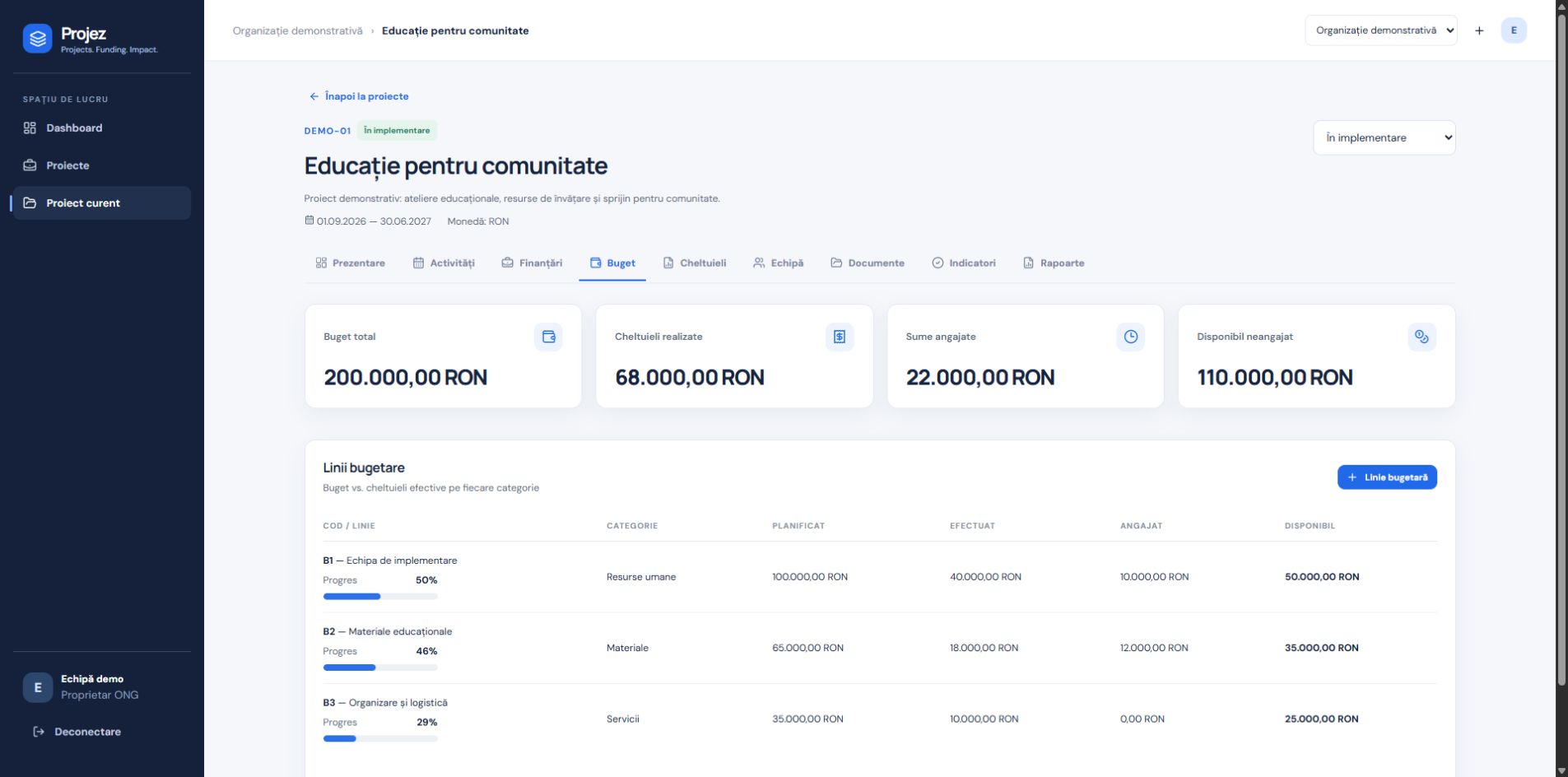Click the Linie bugetară button

(x=1387, y=477)
